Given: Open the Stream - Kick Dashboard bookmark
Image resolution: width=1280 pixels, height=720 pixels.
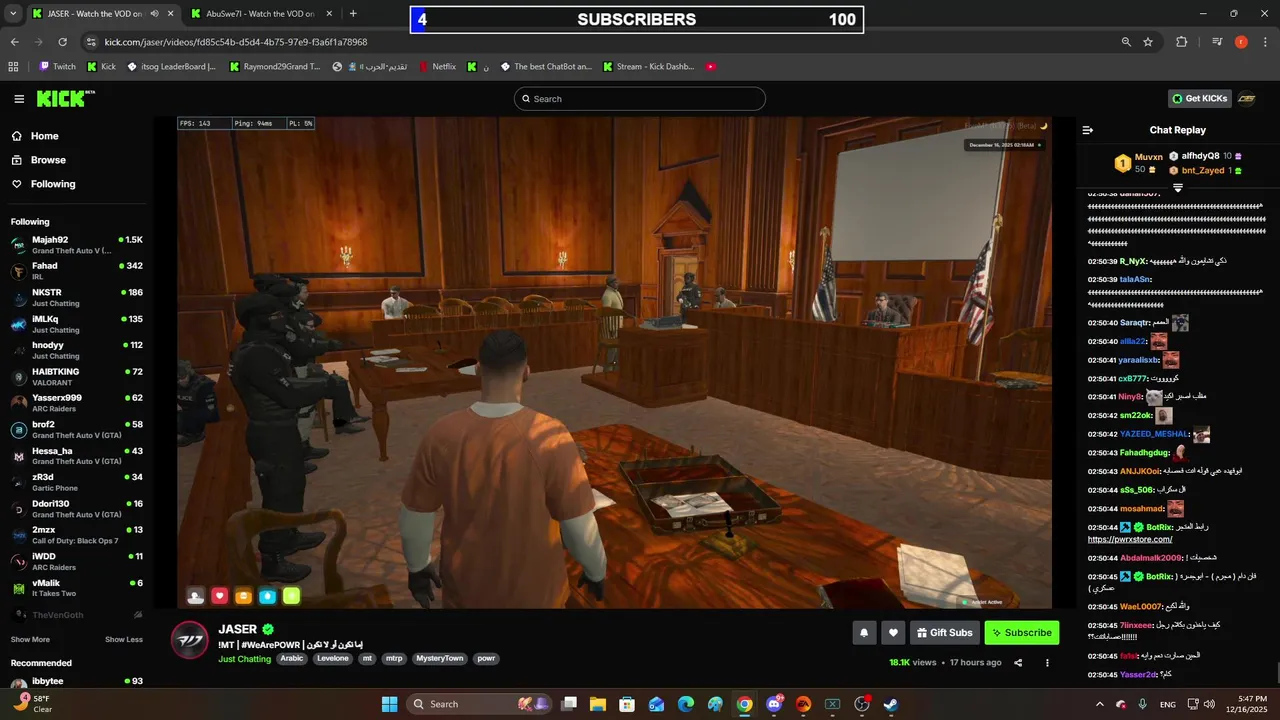Looking at the screenshot, I should tap(648, 67).
